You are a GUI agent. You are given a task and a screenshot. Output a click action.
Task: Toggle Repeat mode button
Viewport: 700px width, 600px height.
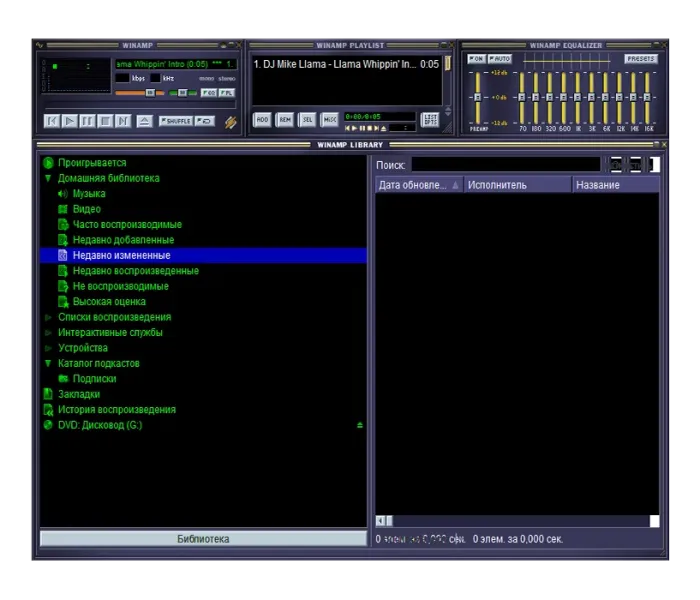pyautogui.click(x=205, y=121)
